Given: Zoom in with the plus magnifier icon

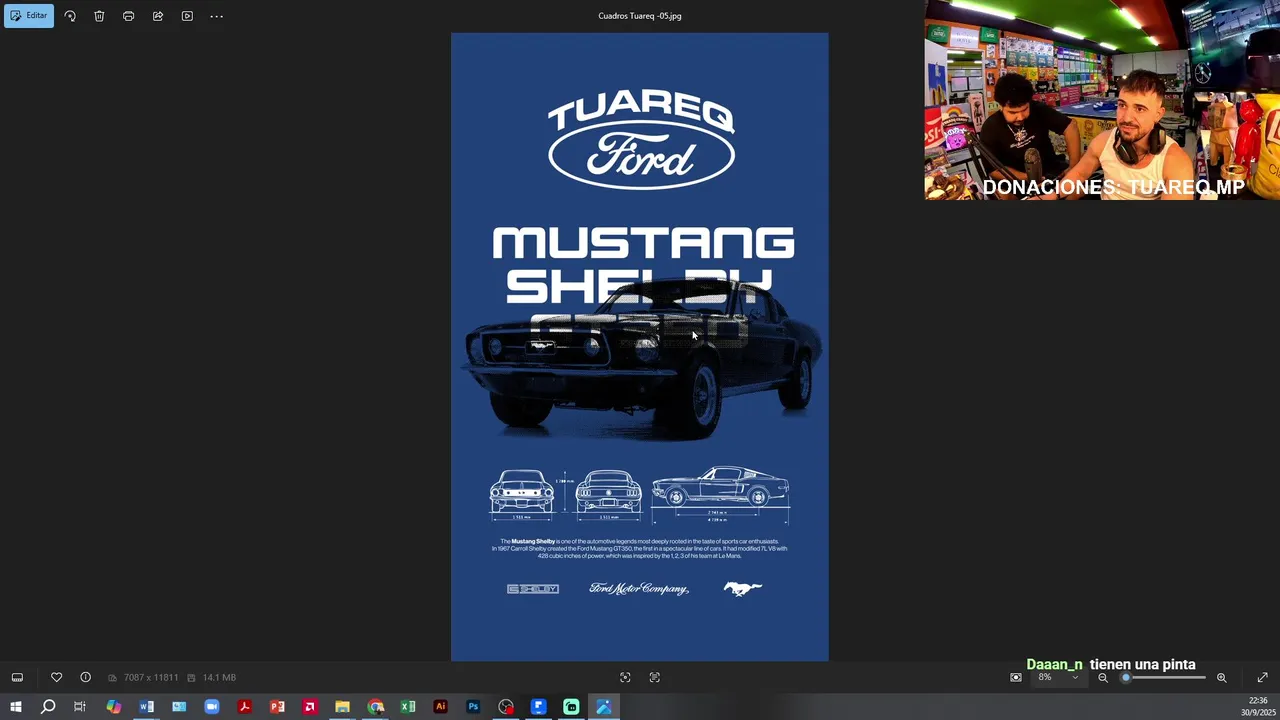Looking at the screenshot, I should pyautogui.click(x=1221, y=677).
